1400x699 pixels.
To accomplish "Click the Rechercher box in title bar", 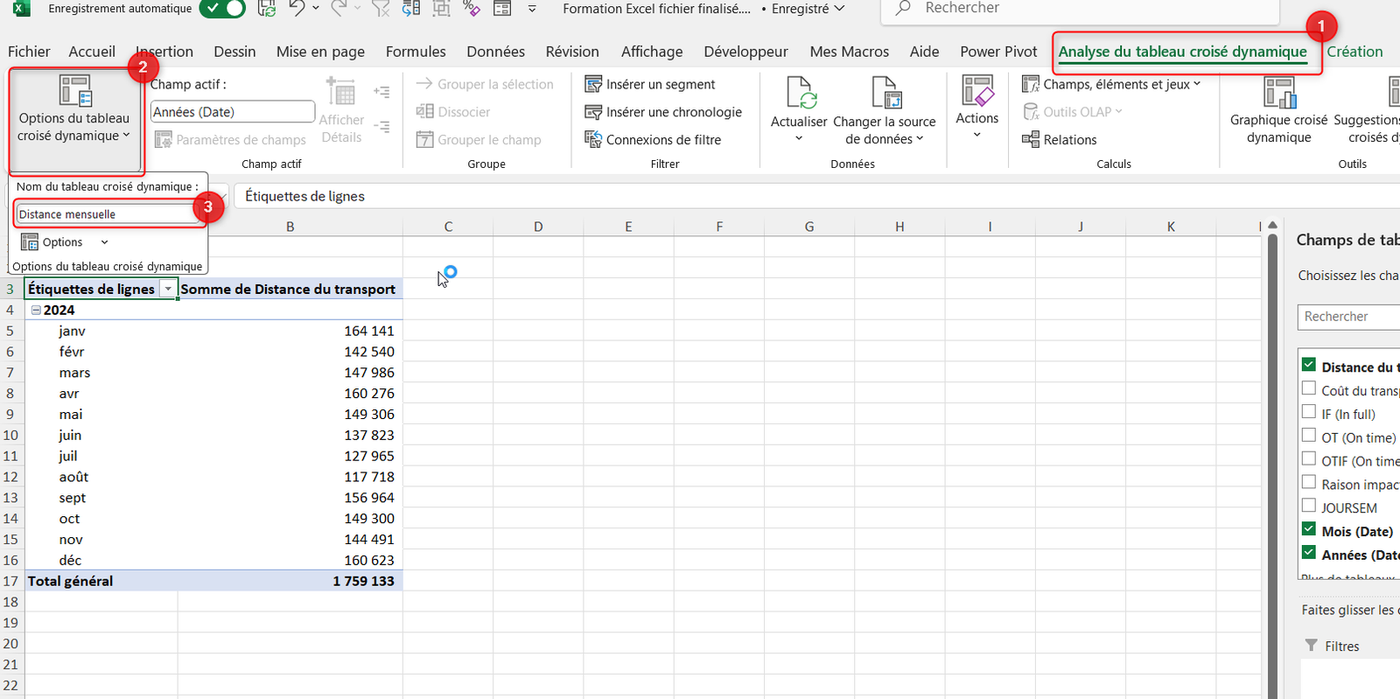I will [x=1080, y=9].
